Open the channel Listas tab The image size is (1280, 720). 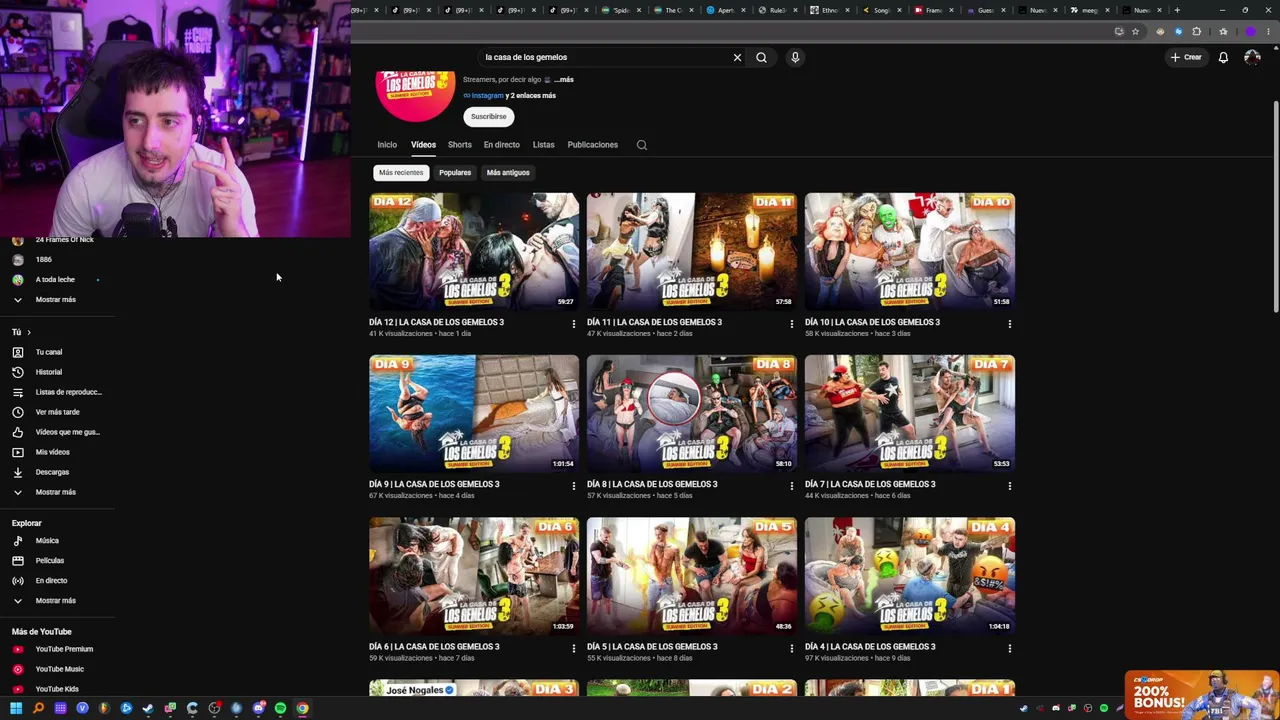tap(543, 145)
